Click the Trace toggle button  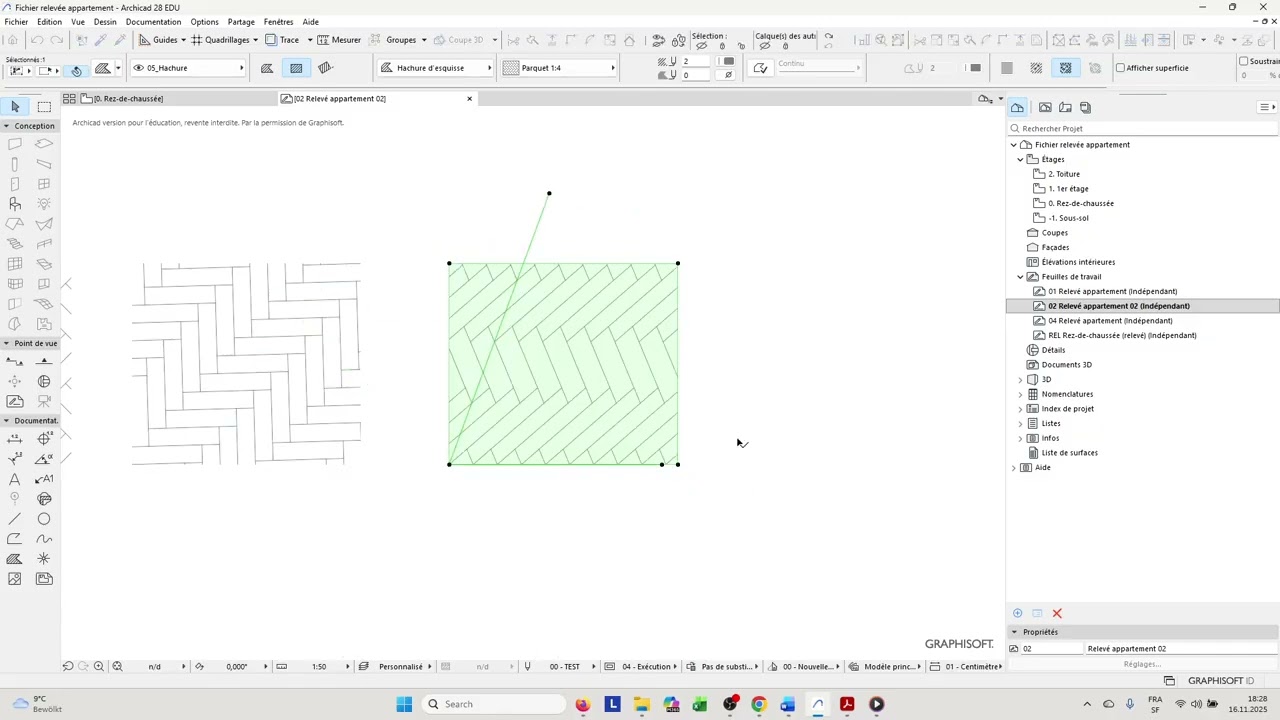(282, 40)
